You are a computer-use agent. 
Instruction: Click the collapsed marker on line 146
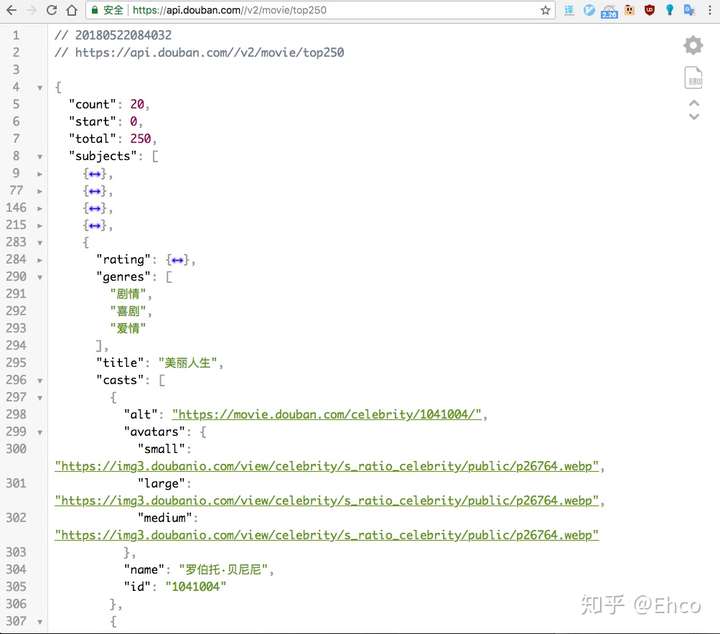pyautogui.click(x=95, y=208)
